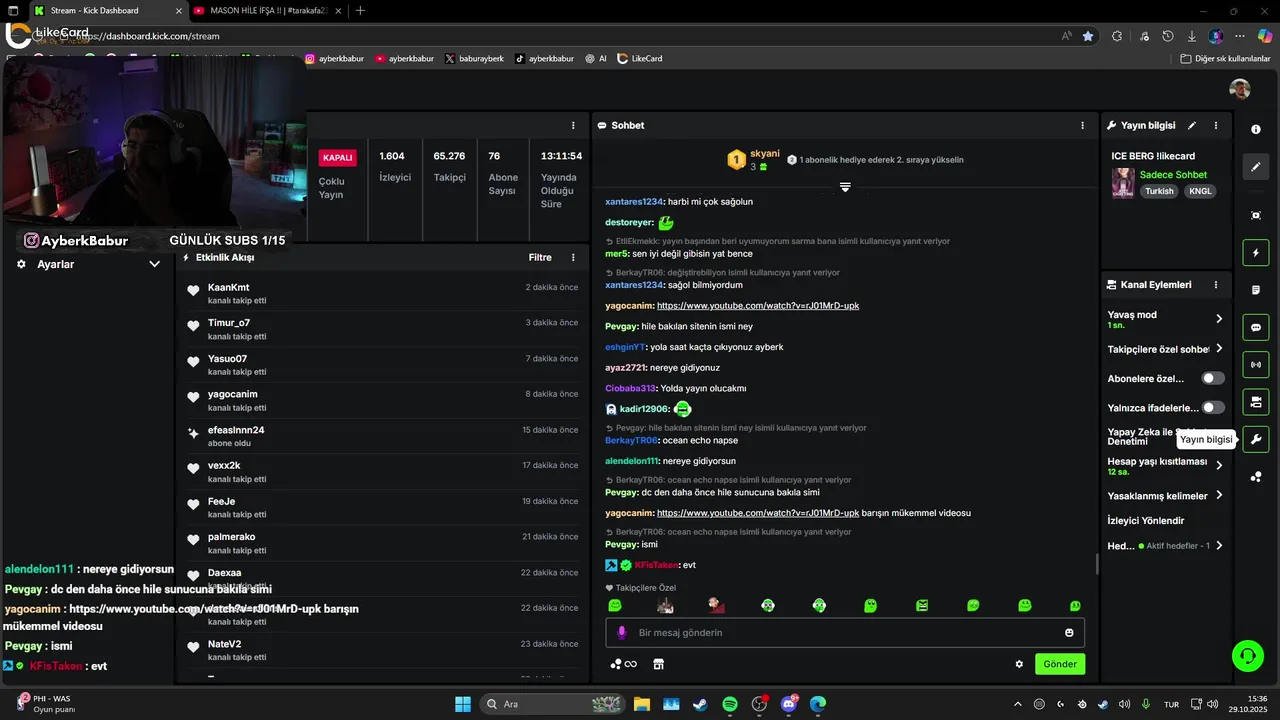Image resolution: width=1280 pixels, height=720 pixels.
Task: Open File Explorer from the taskbar
Action: (x=641, y=704)
